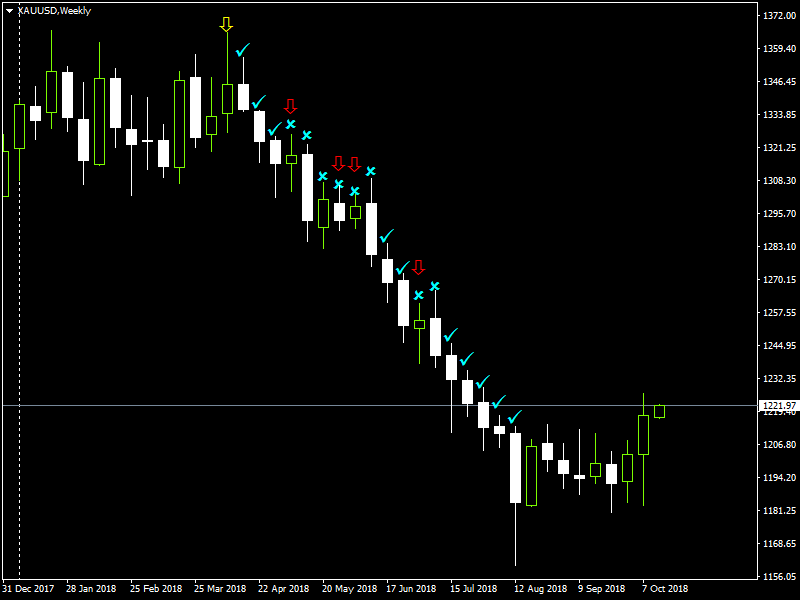Click the 1283.10 price scale label
Viewport: 800px width, 600px height.
pos(779,246)
